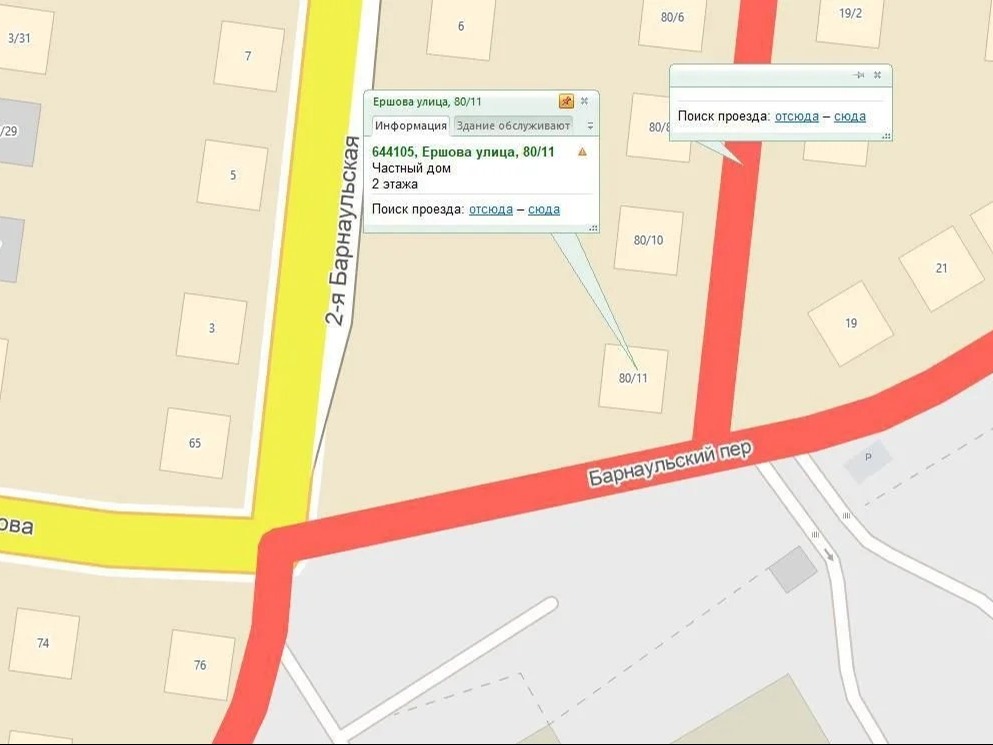Select building 80/10 on the map

pyautogui.click(x=648, y=240)
